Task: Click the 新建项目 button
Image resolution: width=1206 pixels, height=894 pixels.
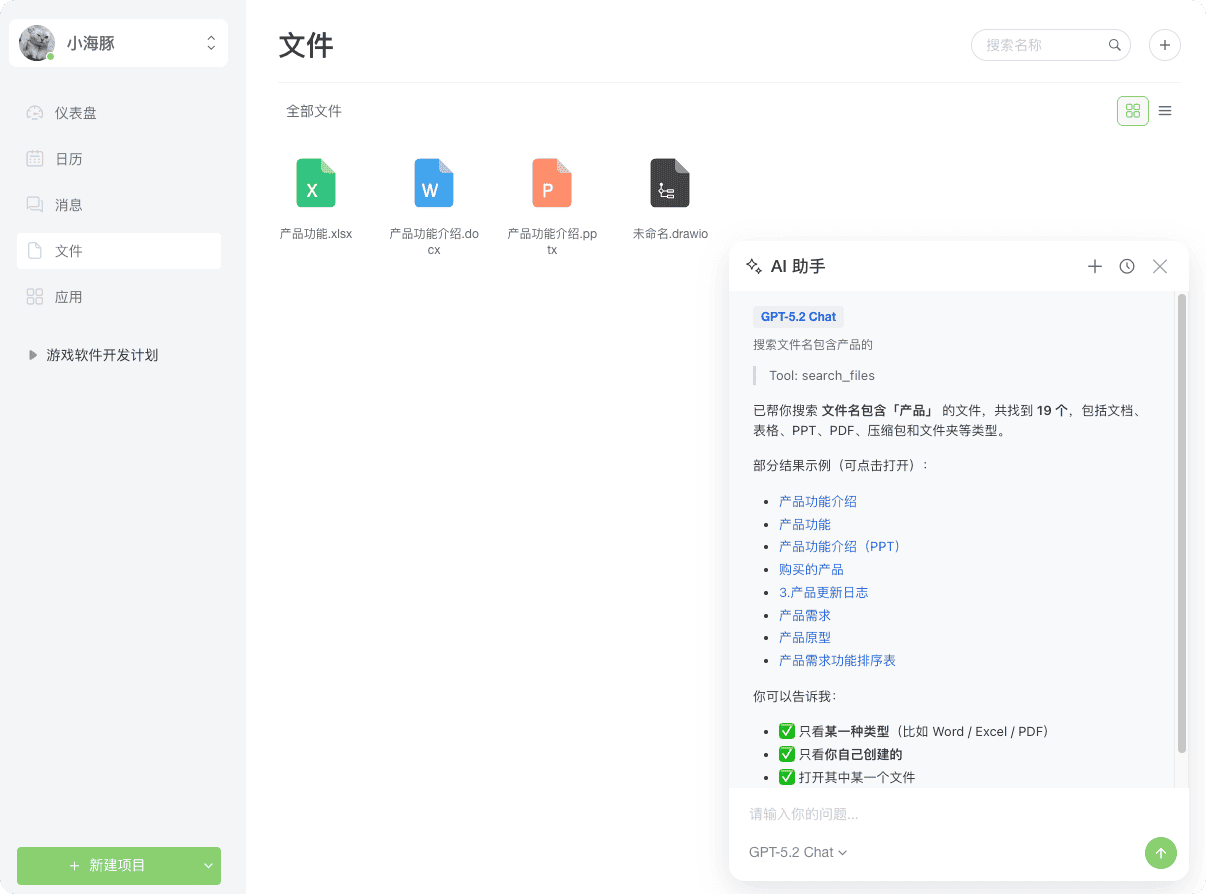Action: click(107, 865)
